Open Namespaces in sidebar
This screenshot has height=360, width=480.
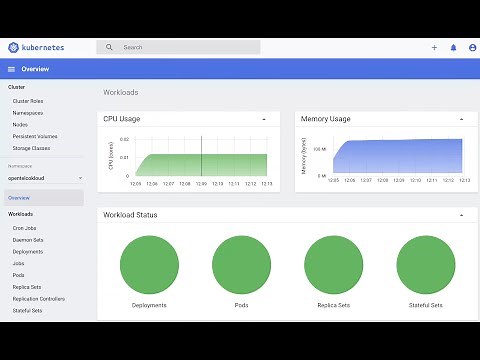coord(28,113)
